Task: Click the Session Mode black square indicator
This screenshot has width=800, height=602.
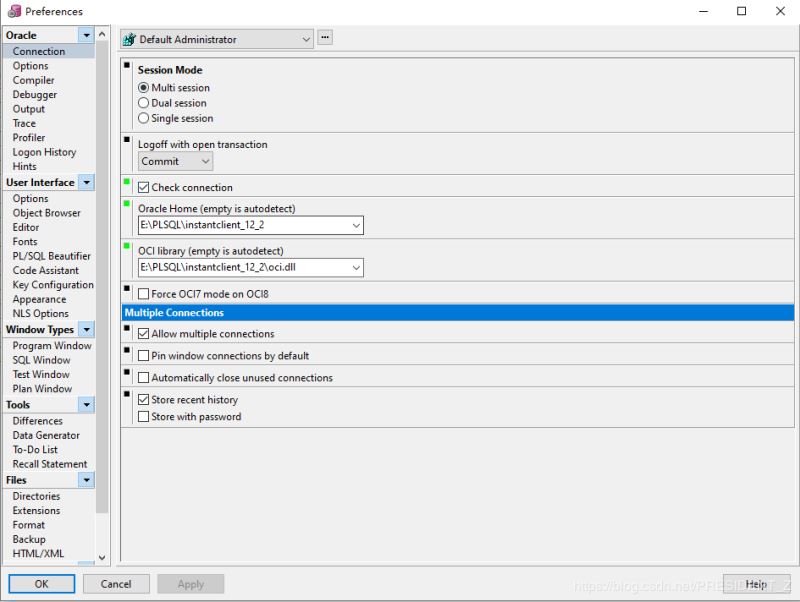Action: [x=127, y=65]
